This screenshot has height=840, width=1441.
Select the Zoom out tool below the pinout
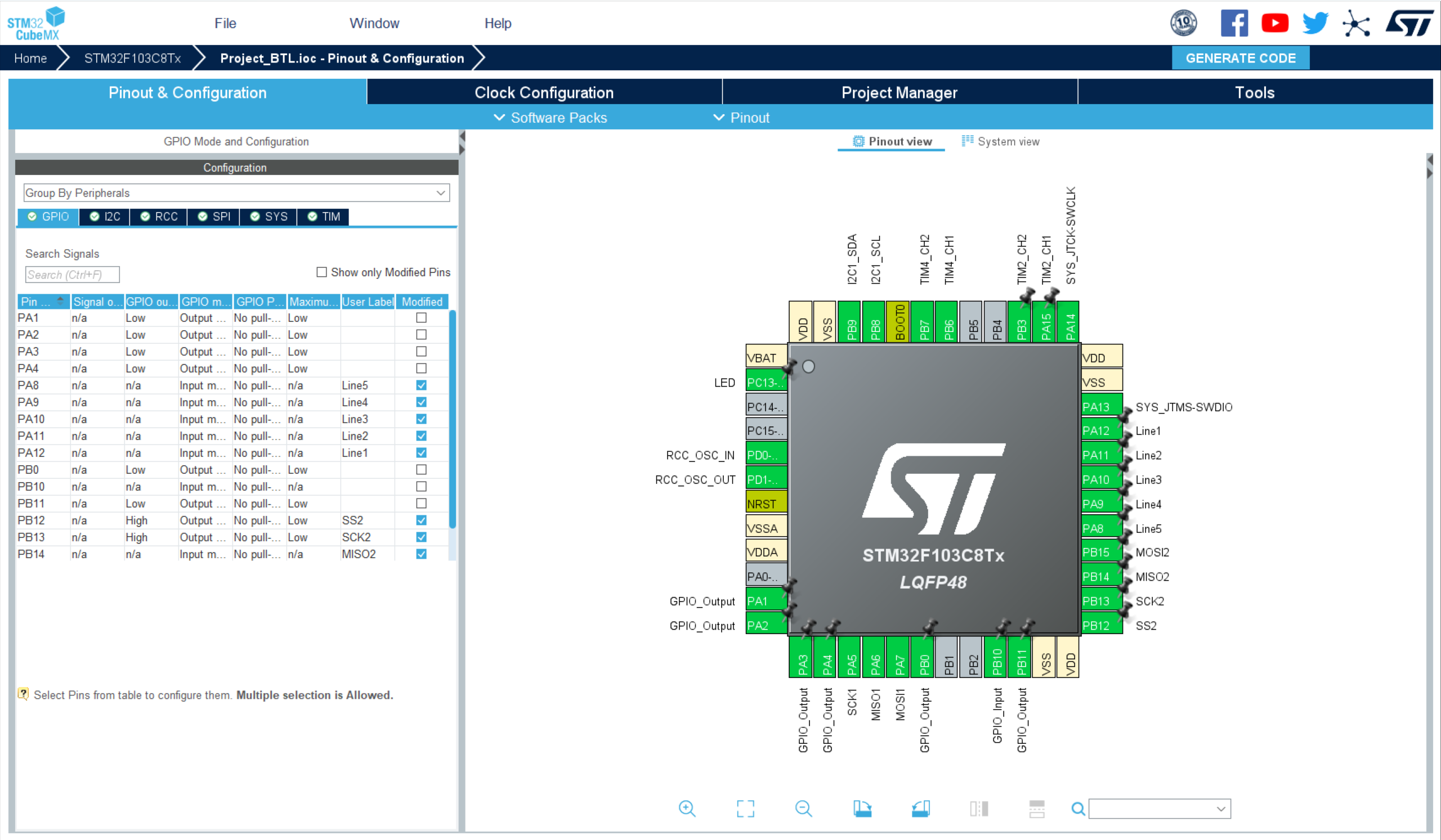[x=803, y=808]
